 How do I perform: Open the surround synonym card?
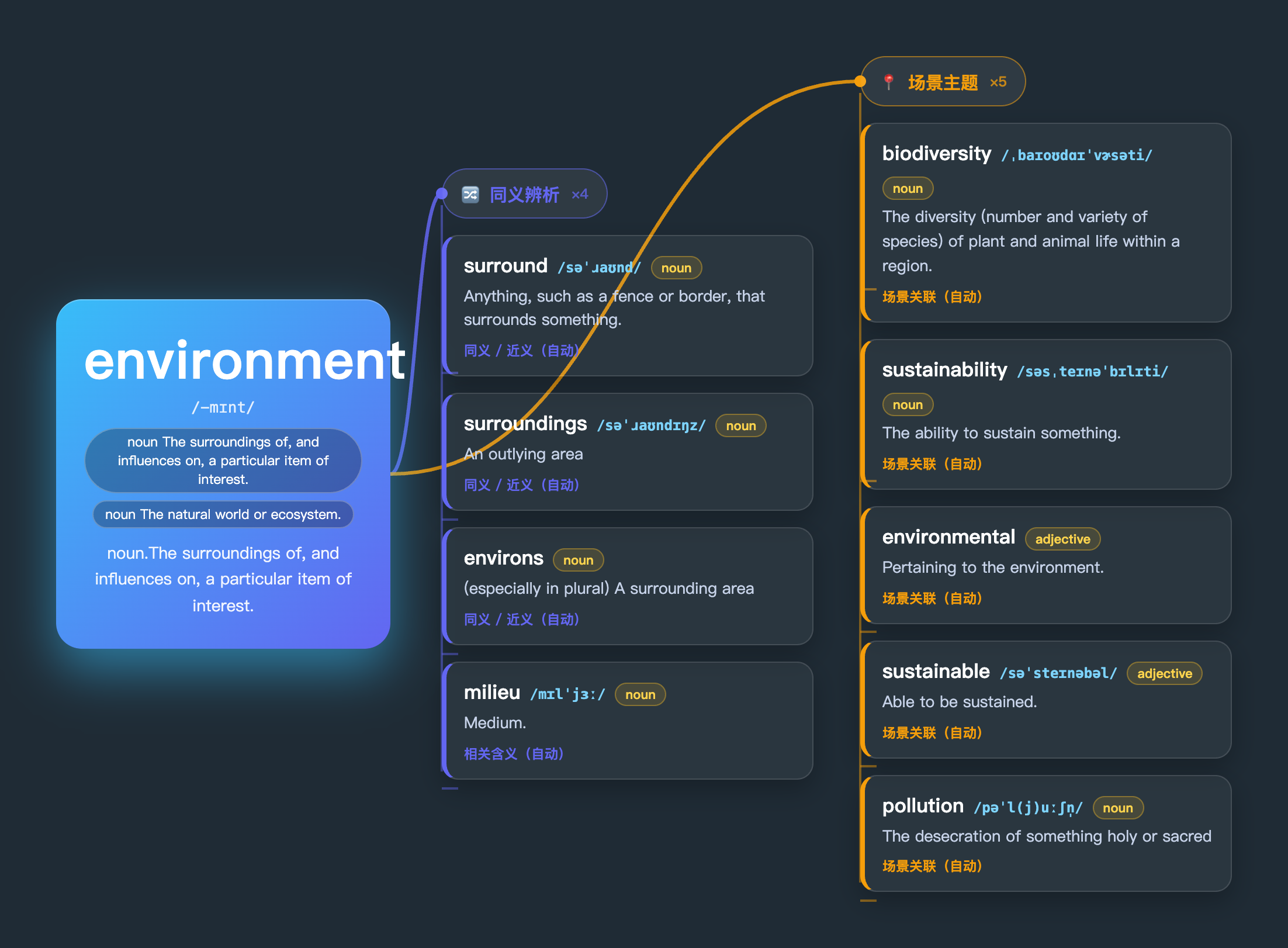pos(627,306)
